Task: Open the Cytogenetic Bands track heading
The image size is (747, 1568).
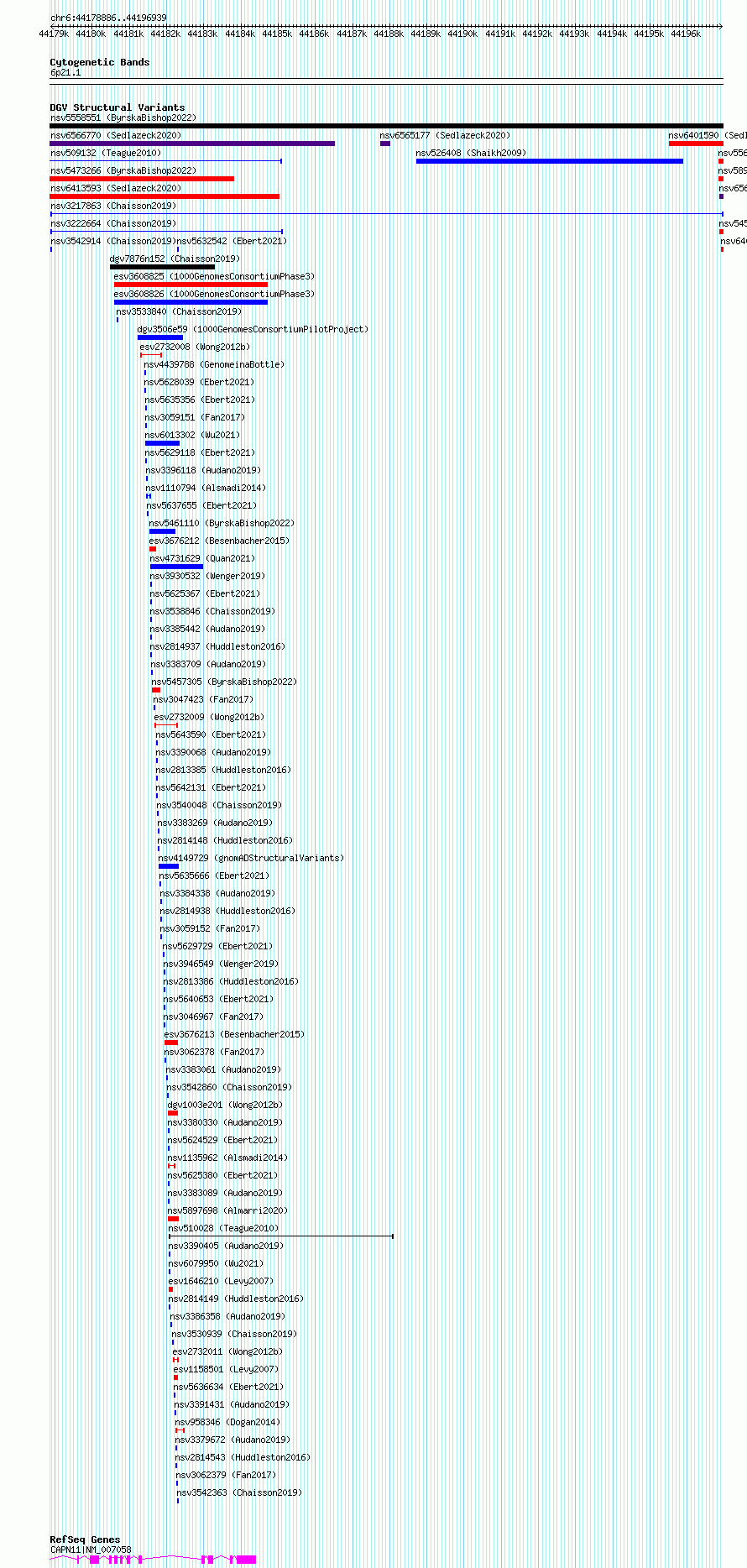Action: point(100,62)
